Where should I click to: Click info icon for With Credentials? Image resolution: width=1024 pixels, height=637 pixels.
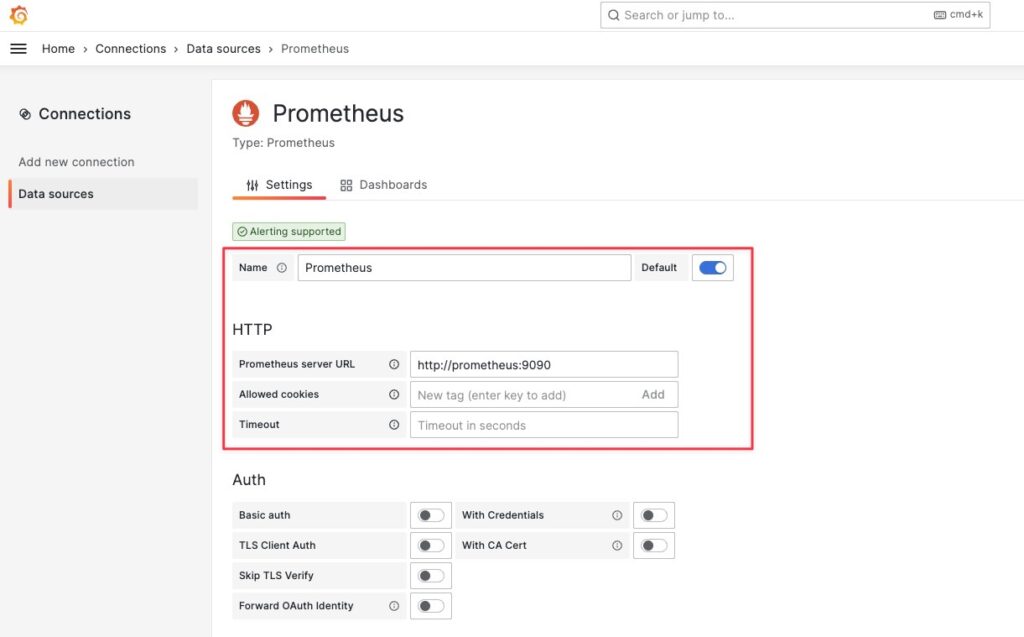click(617, 515)
